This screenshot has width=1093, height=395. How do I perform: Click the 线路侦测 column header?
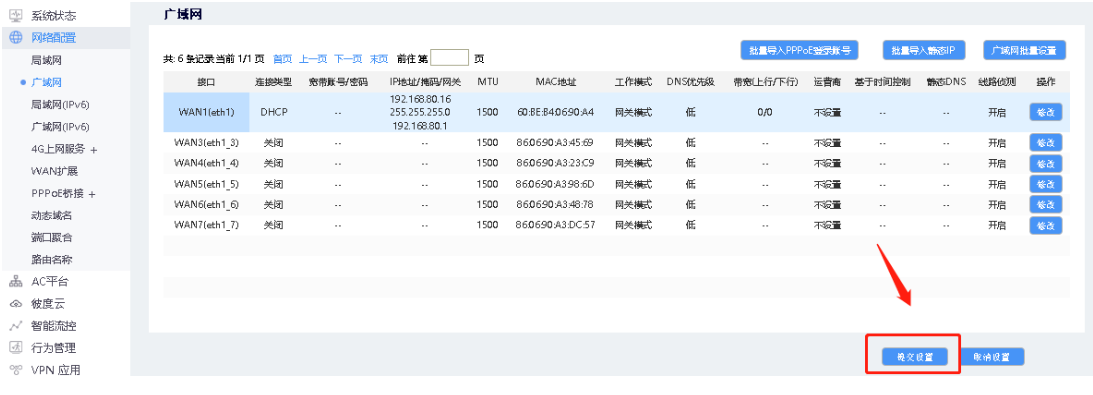[x=997, y=82]
